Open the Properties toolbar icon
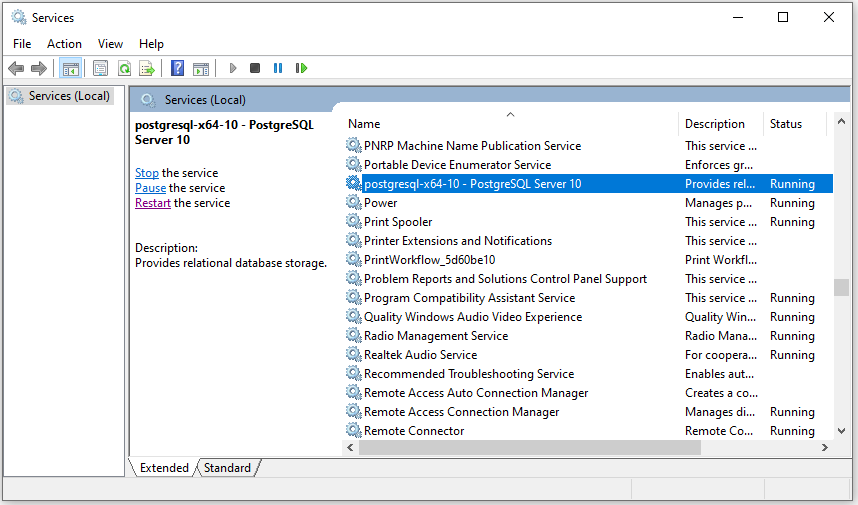 click(100, 68)
